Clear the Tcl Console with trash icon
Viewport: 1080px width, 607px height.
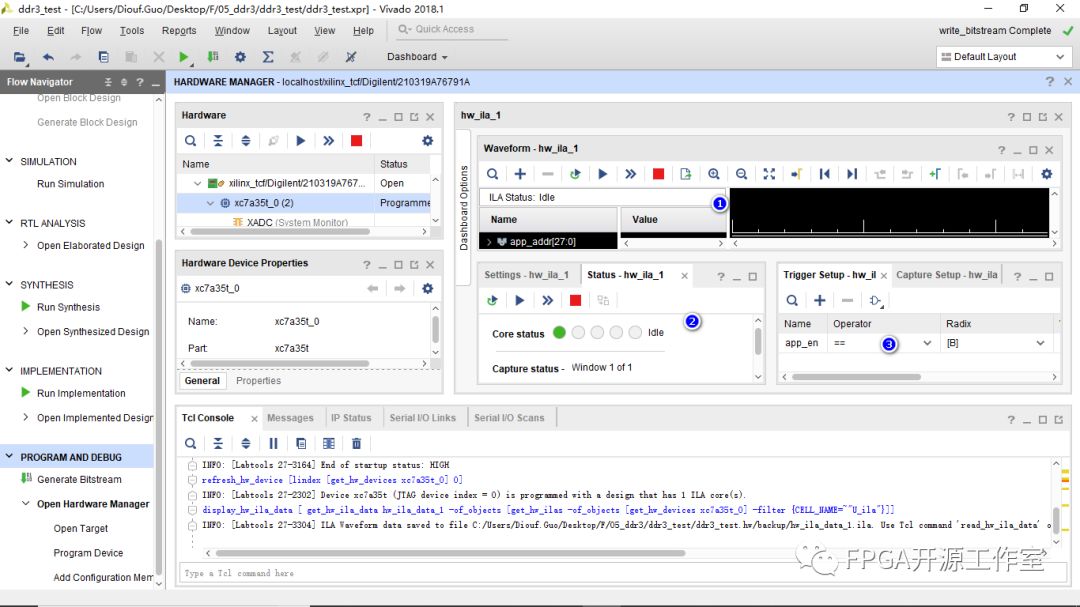coord(356,443)
